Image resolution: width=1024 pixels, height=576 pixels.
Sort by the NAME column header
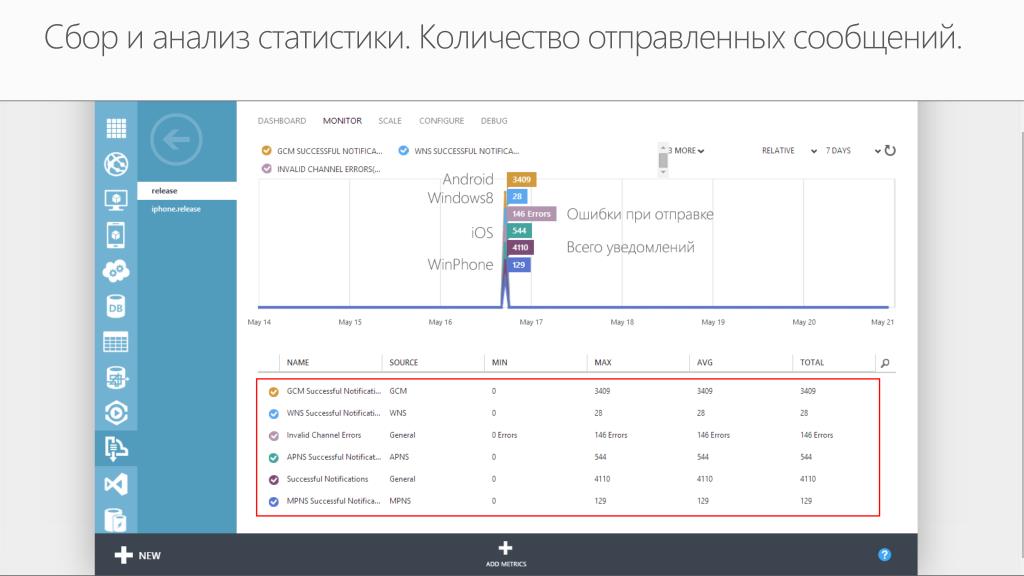point(298,362)
